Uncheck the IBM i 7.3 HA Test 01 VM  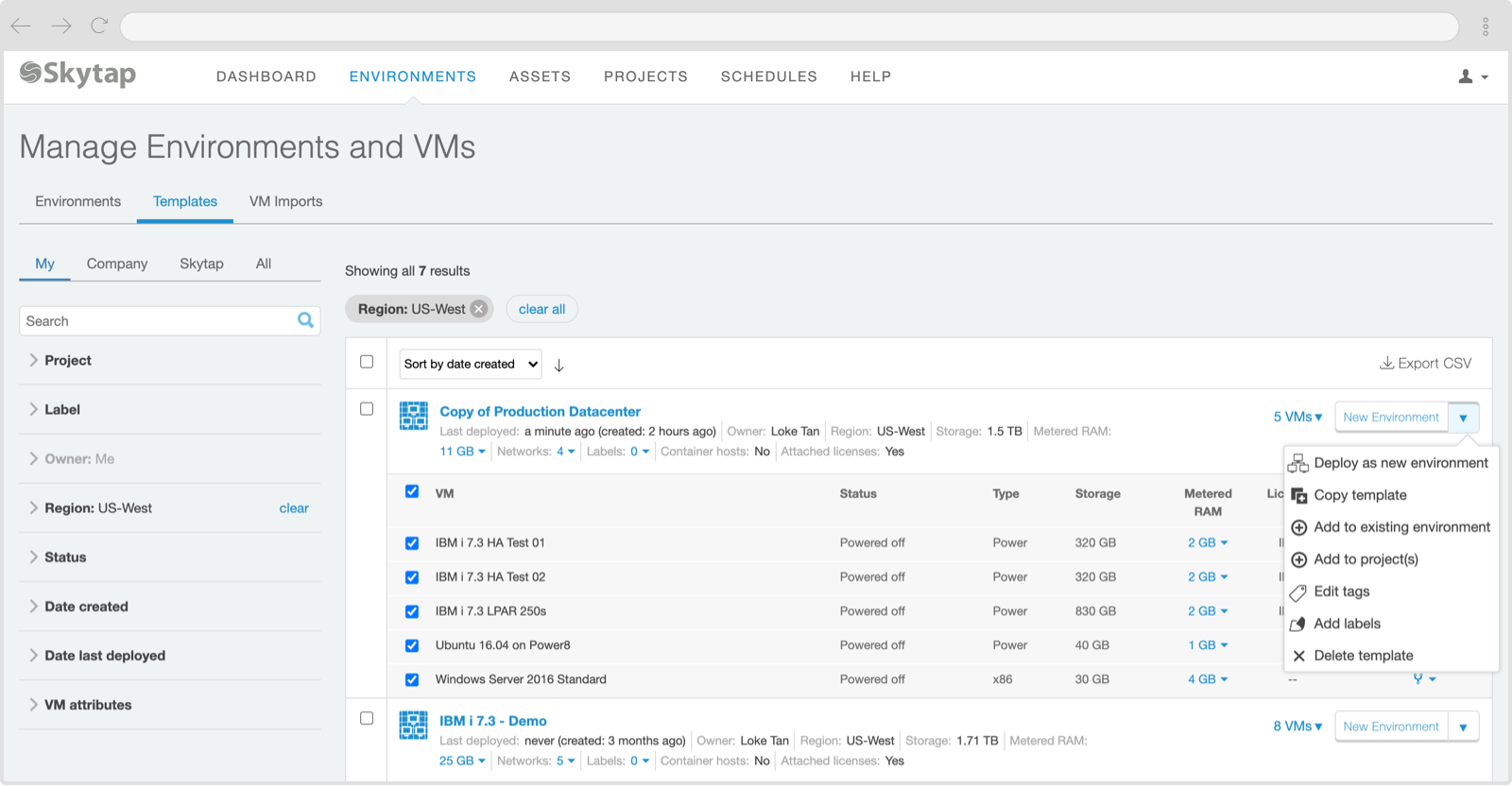click(x=412, y=543)
